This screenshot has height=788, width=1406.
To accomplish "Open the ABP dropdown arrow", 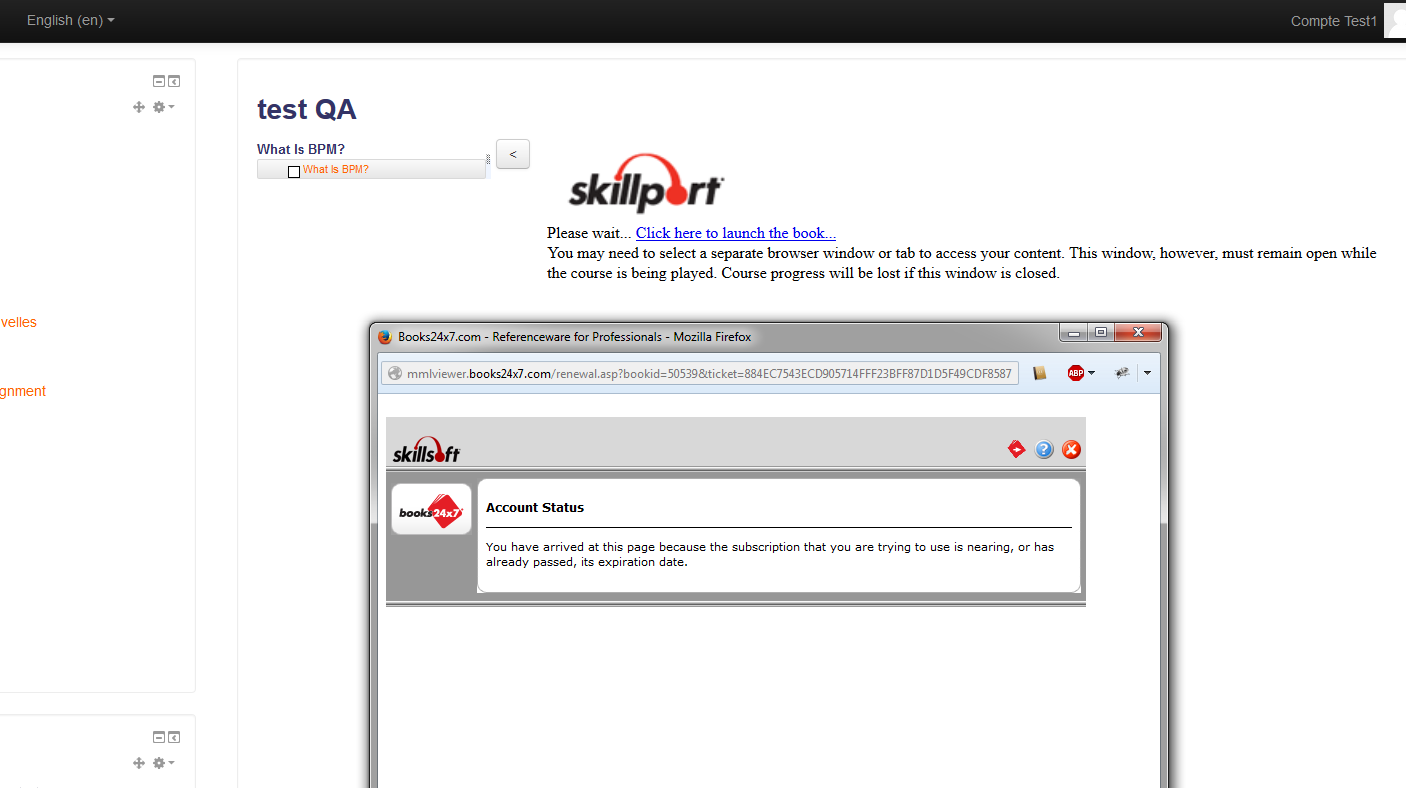I will click(x=1091, y=373).
